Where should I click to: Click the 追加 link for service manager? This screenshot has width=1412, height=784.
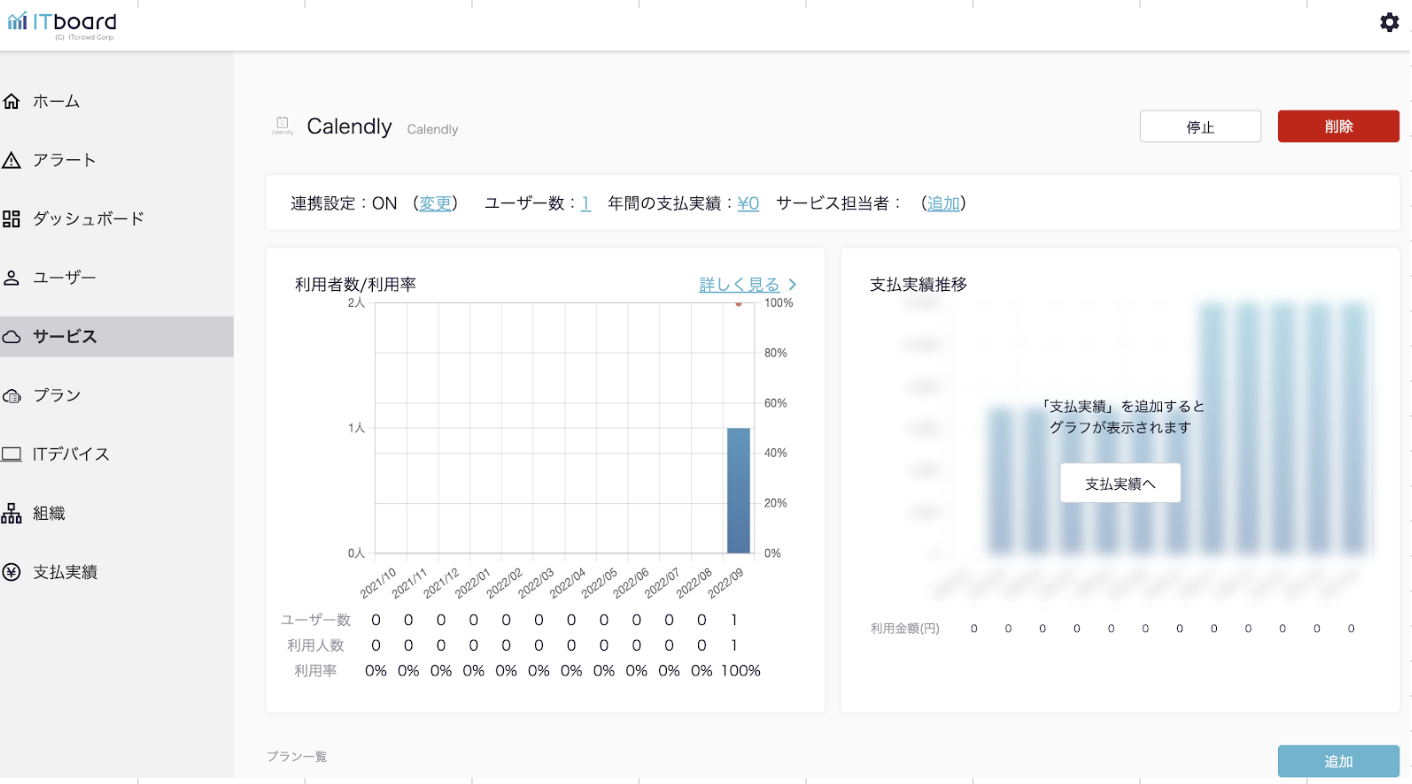[x=943, y=203]
